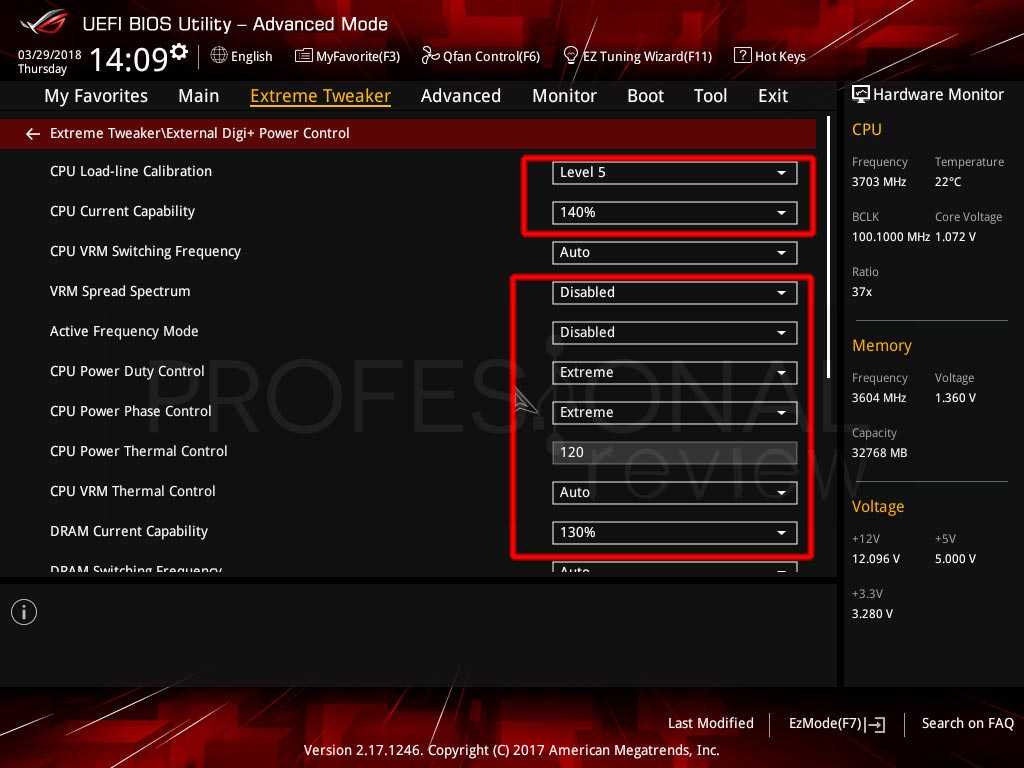Open the Monitor tab
The height and width of the screenshot is (768, 1024).
[x=564, y=96]
